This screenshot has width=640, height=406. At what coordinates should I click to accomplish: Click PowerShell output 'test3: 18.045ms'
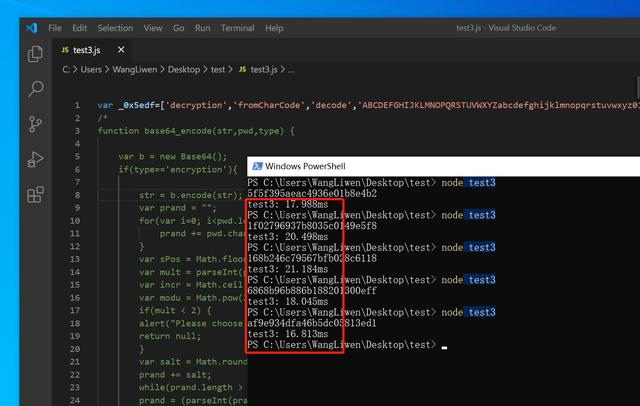click(288, 302)
